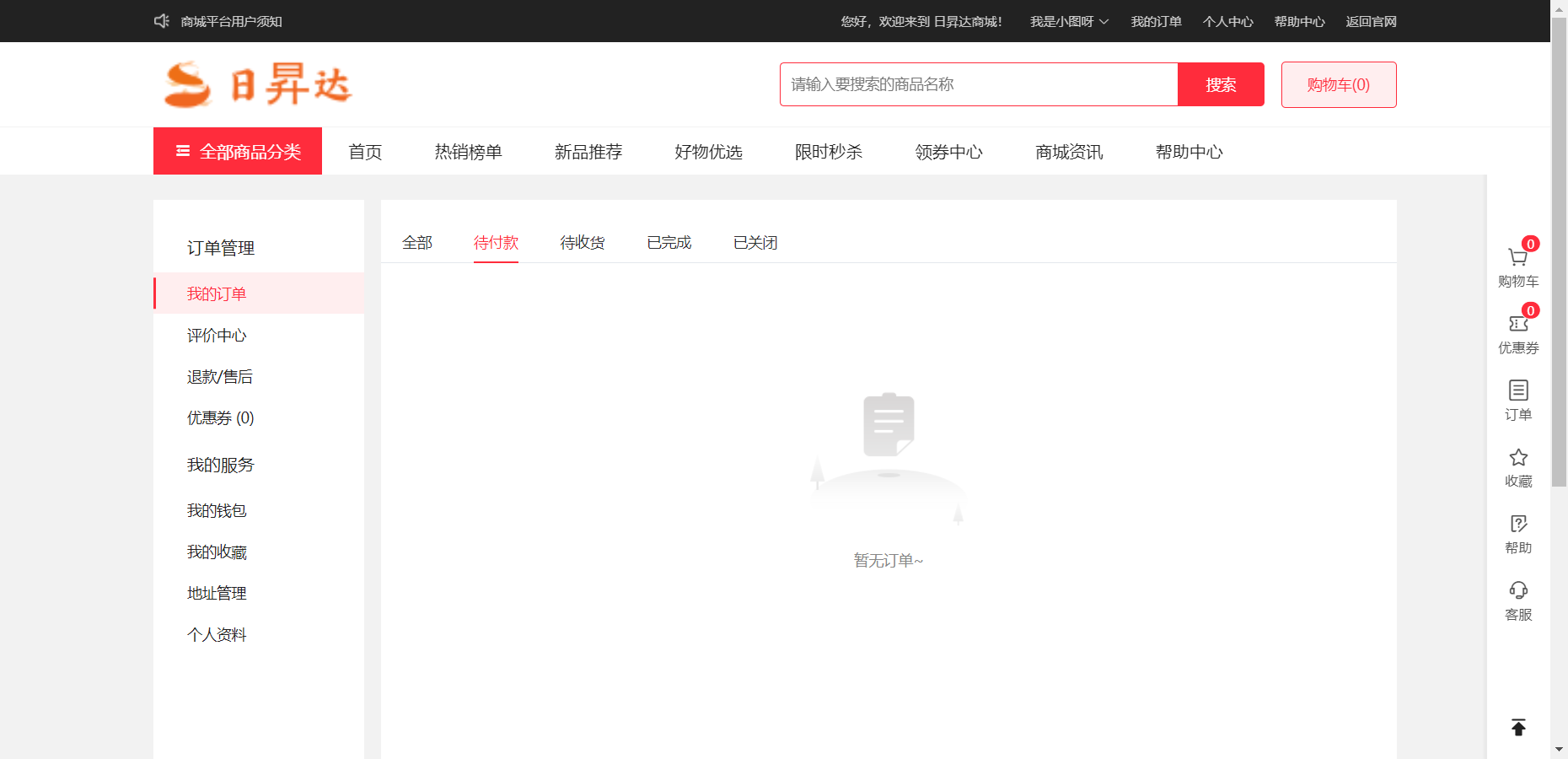Click the page vertical scrollbar
This screenshot has height=759, width=1568.
(x=1559, y=253)
